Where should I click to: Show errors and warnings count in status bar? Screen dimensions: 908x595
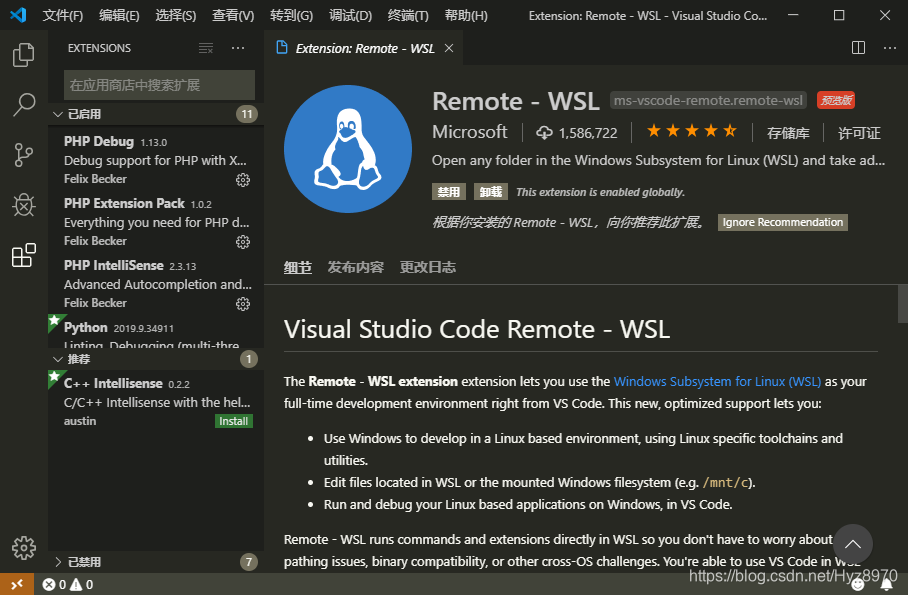click(68, 585)
